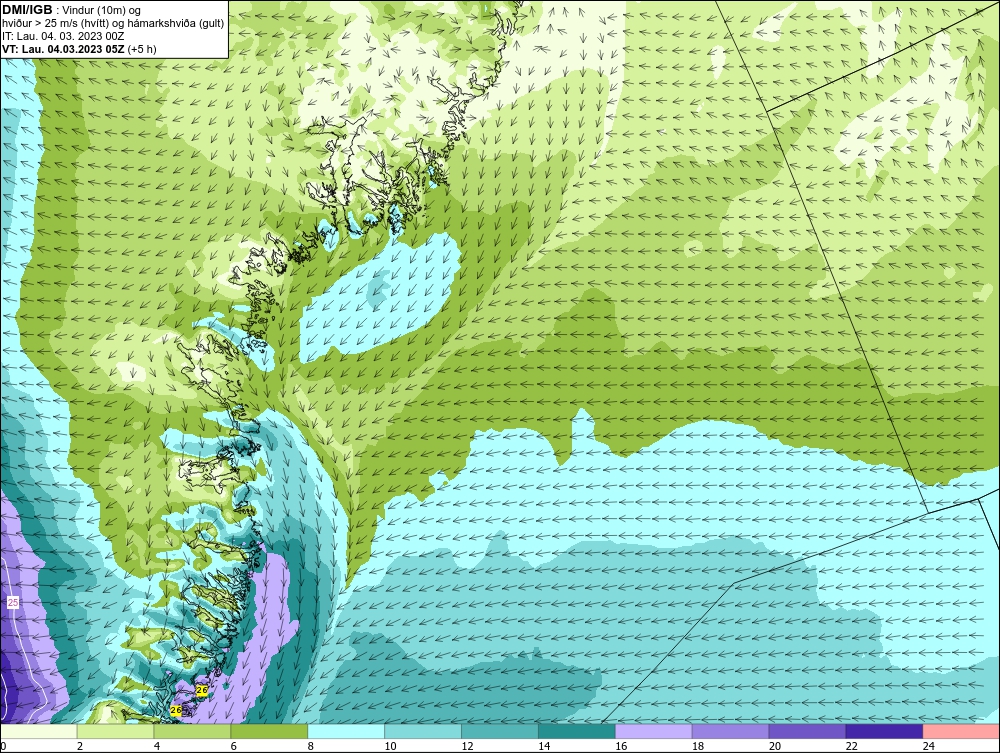Click the 'Vindur (10m) og' heading text

point(103,10)
